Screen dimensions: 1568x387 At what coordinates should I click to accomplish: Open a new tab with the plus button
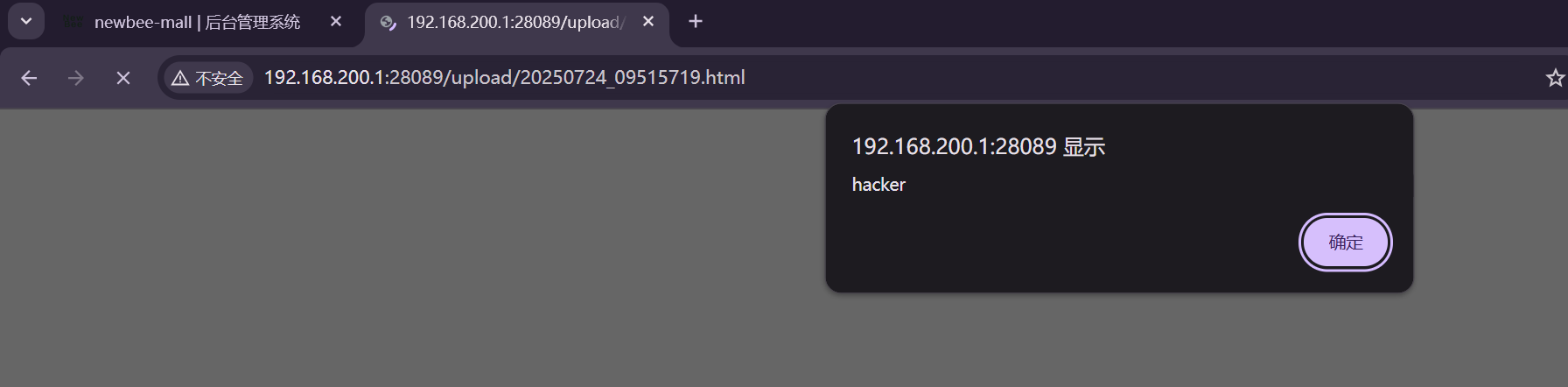pos(696,22)
